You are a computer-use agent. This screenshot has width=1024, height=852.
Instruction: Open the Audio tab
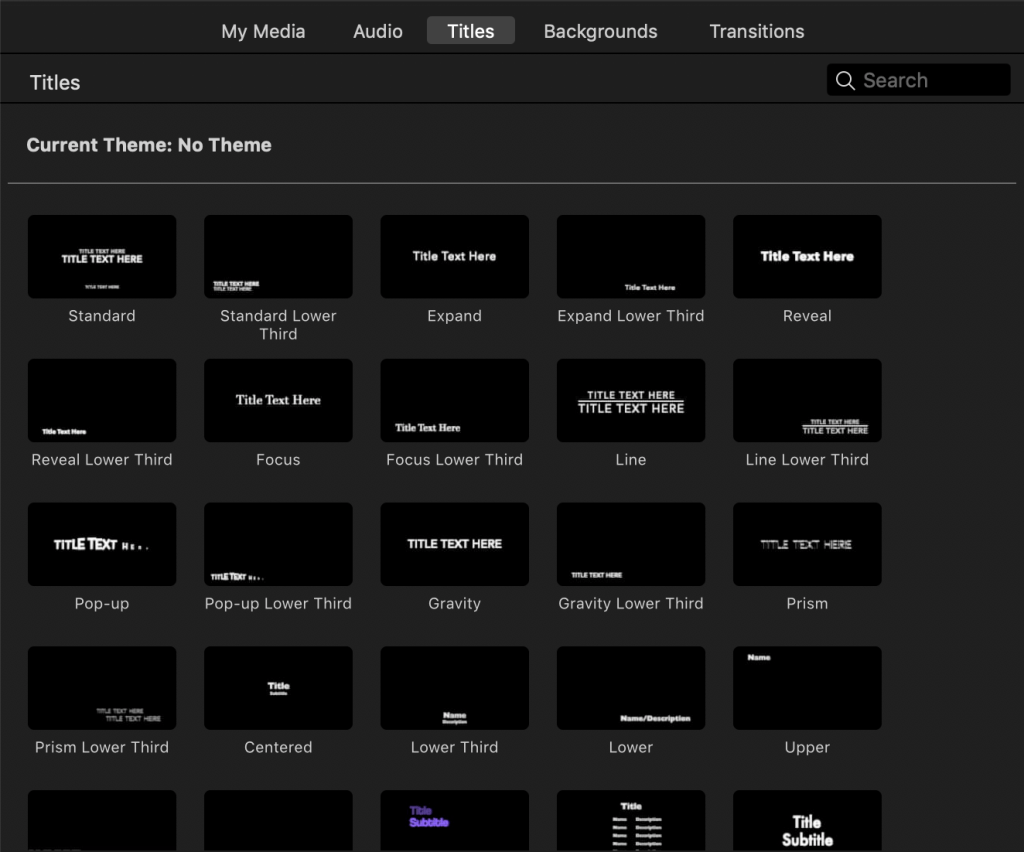tap(378, 31)
